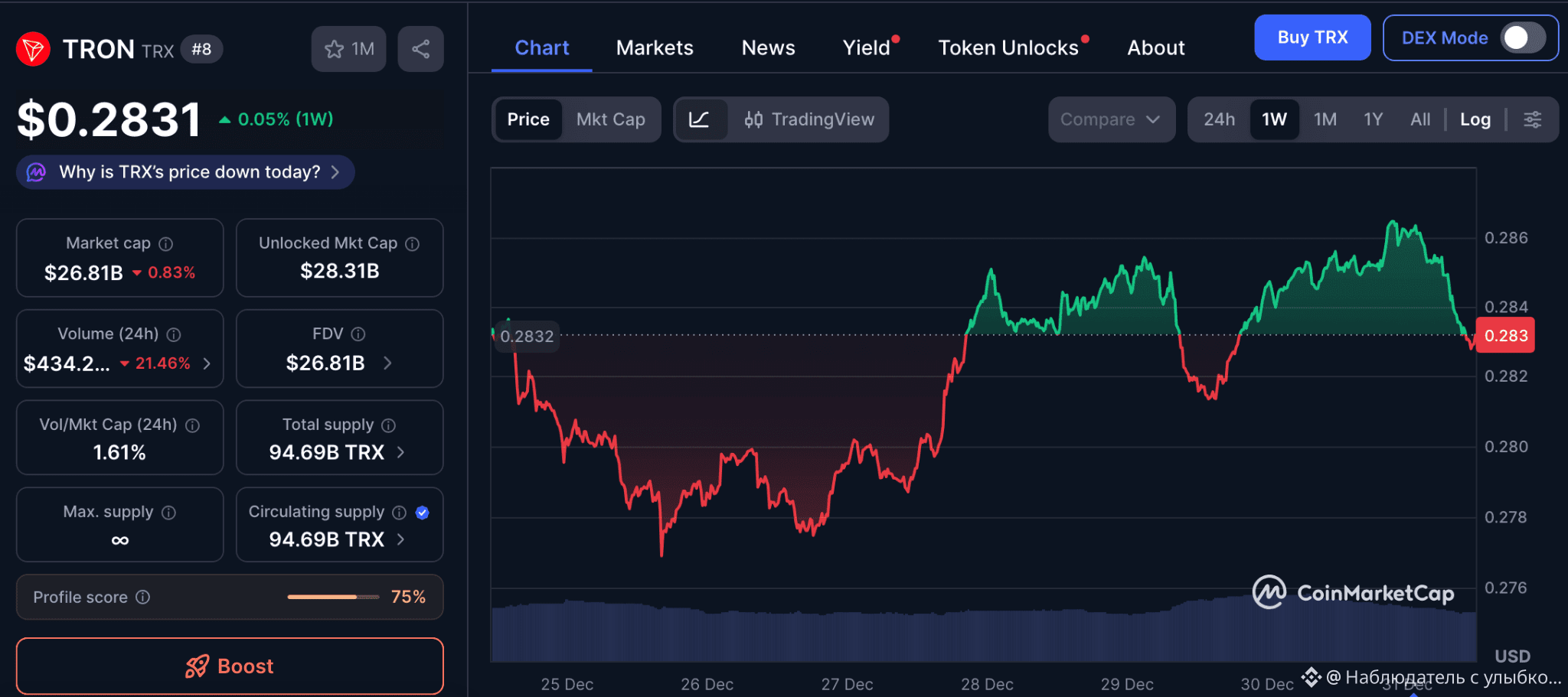Click Circulating supply verified badge
The image size is (1568, 697).
pos(422,513)
